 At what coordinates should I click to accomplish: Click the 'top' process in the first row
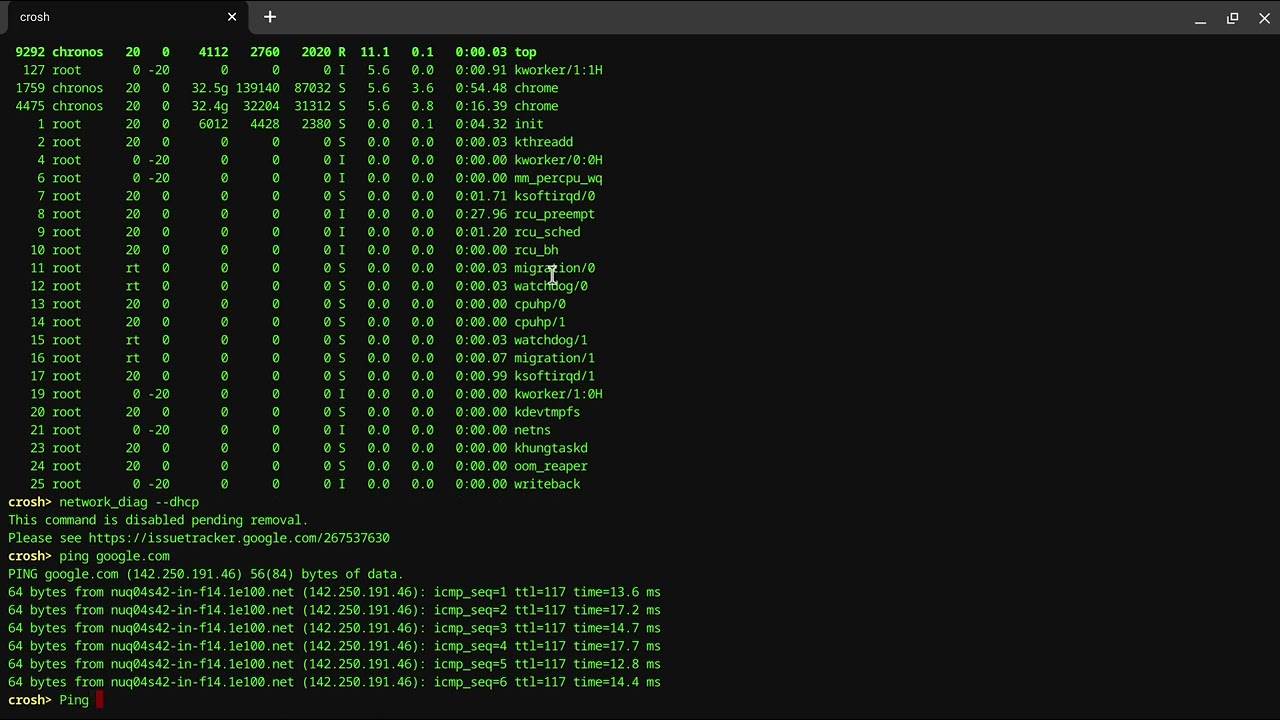[x=525, y=52]
